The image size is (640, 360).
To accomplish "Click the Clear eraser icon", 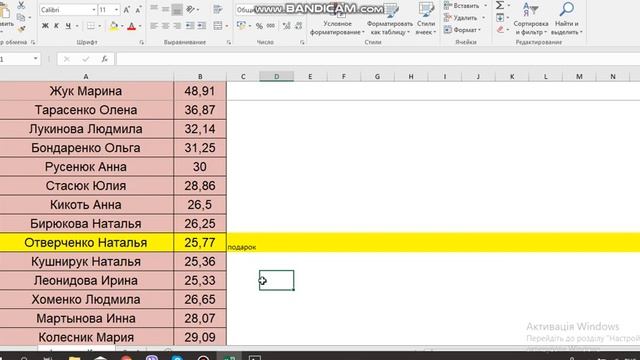I will [500, 29].
